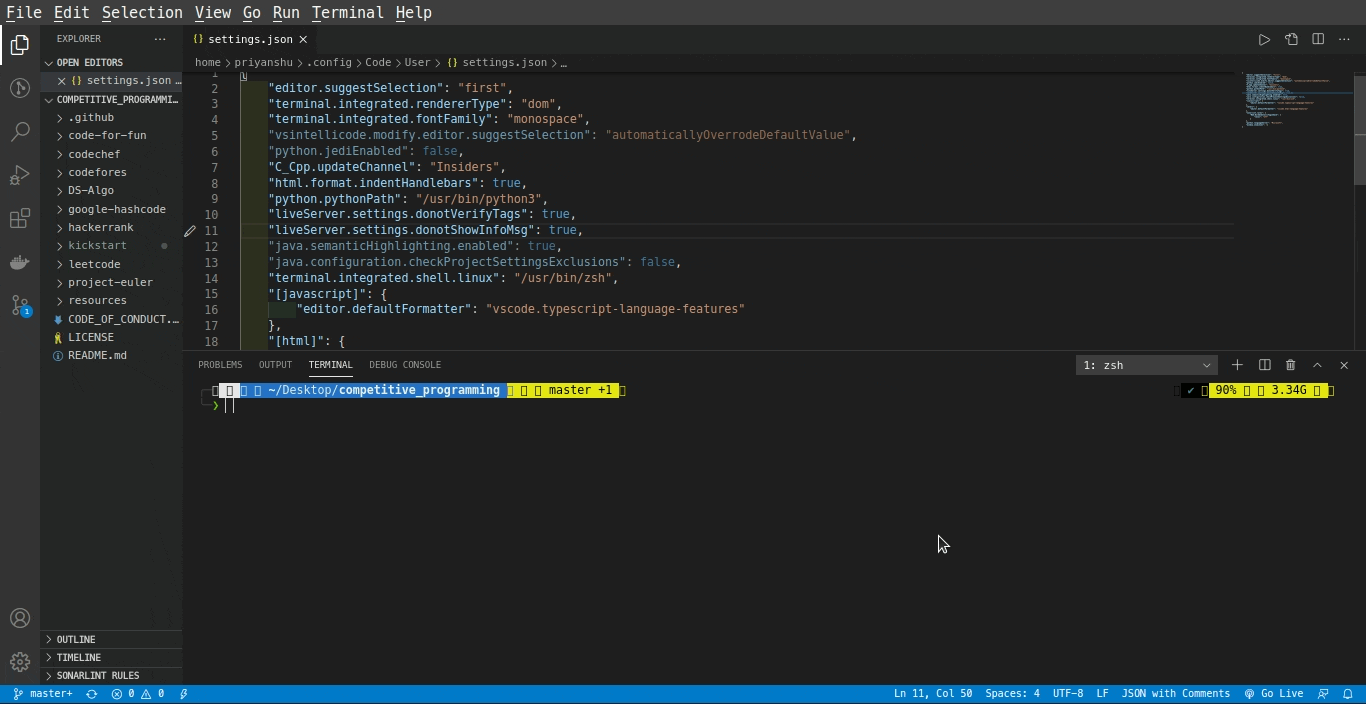This screenshot has width=1366, height=704.
Task: Click master+ branch indicator in status bar
Action: point(43,693)
